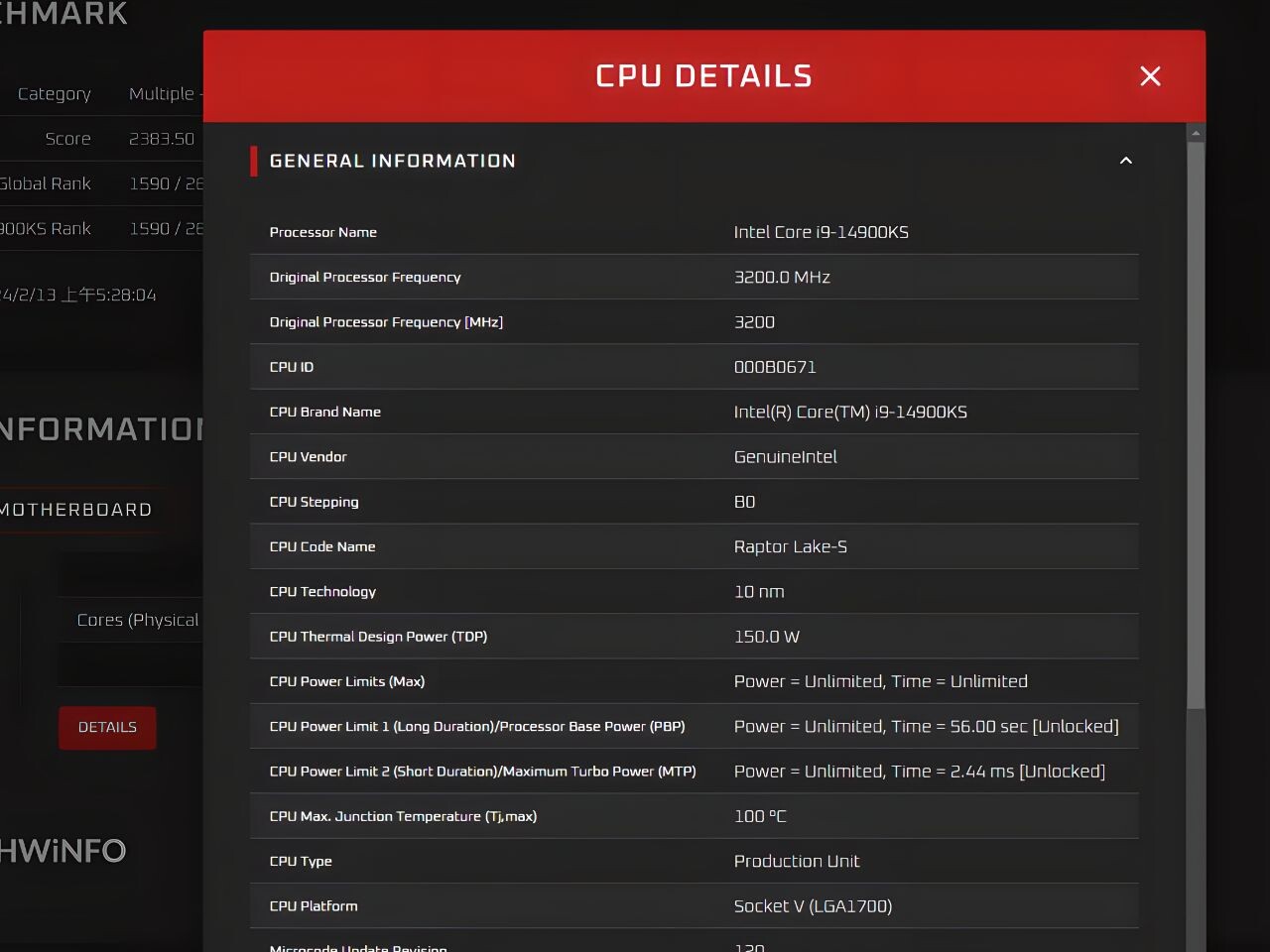Close the CPU Details dialog

(1150, 76)
